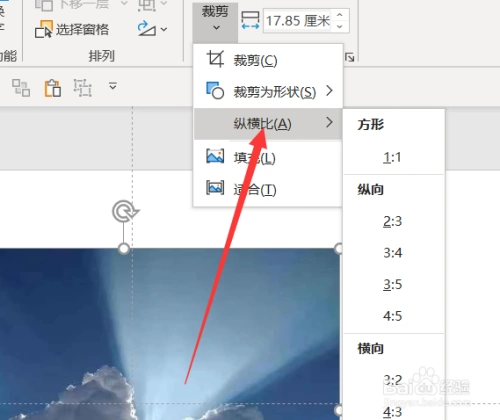Click the crop icon beside 裁剪(C)
Screen dimensions: 500x420
pyautogui.click(x=215, y=59)
